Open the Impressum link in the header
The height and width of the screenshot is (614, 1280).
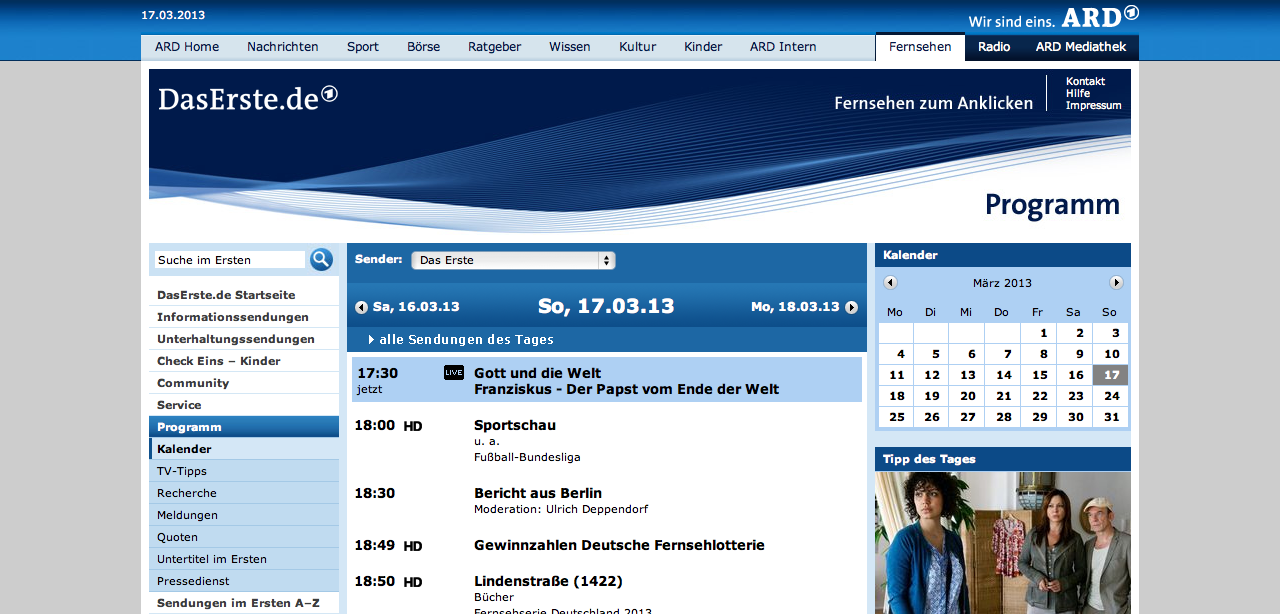[1093, 106]
